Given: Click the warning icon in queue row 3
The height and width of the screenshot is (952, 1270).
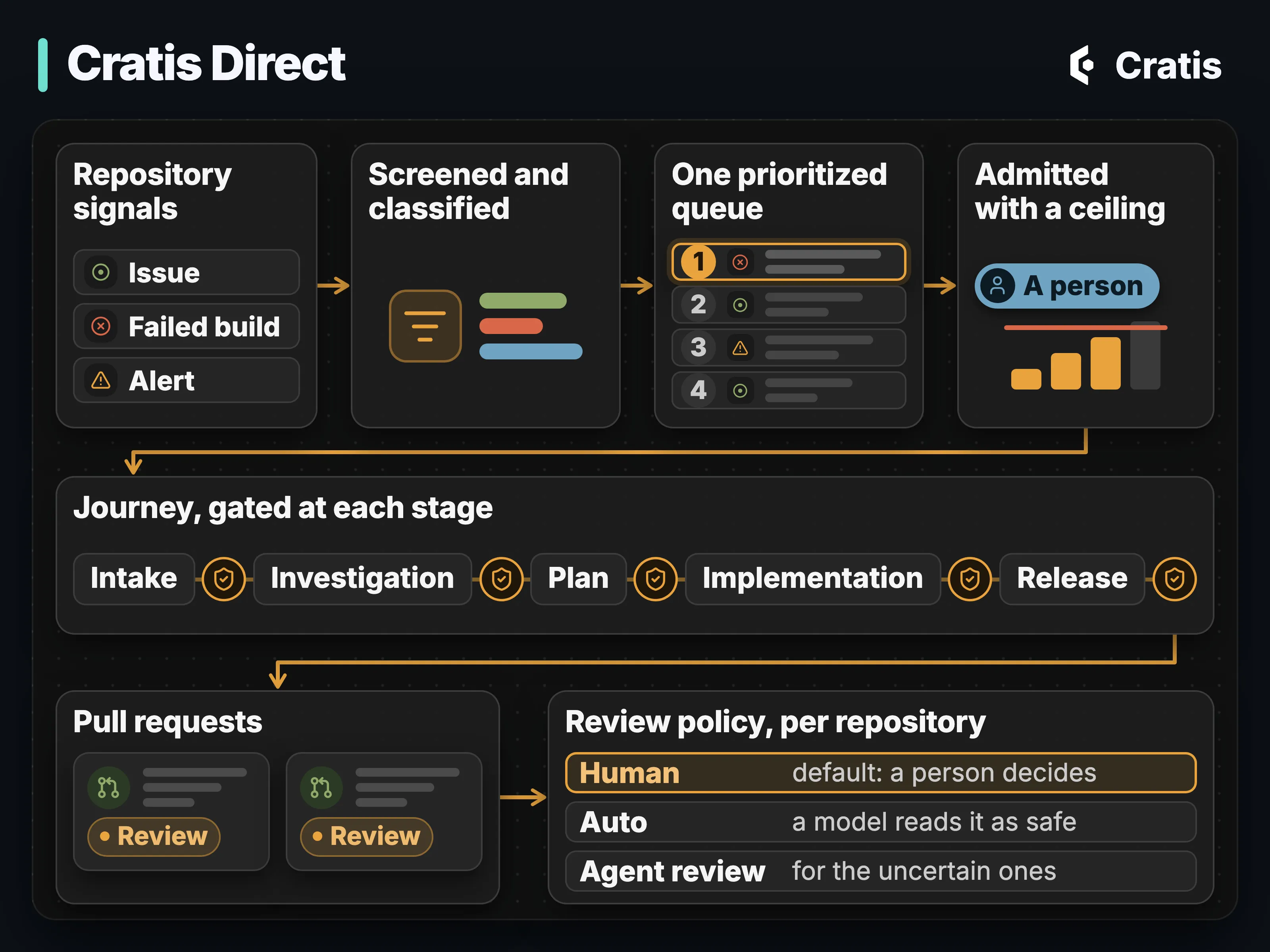Looking at the screenshot, I should click(x=740, y=348).
